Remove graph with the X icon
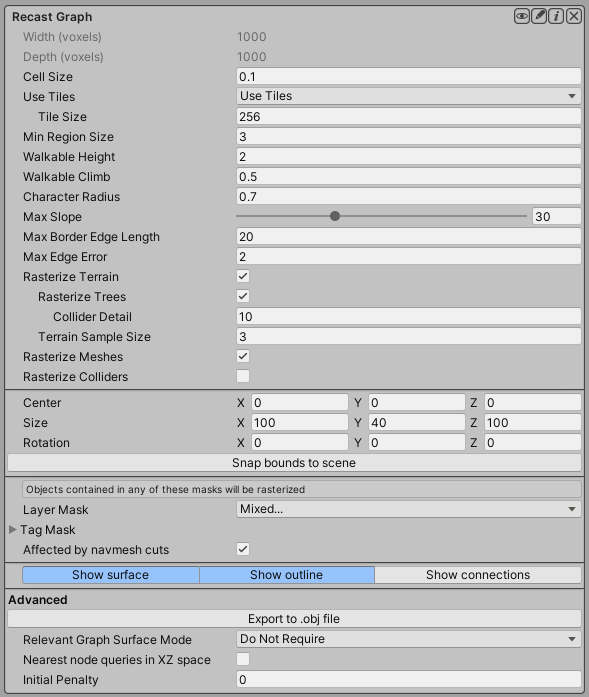The height and width of the screenshot is (697, 589). click(x=574, y=16)
